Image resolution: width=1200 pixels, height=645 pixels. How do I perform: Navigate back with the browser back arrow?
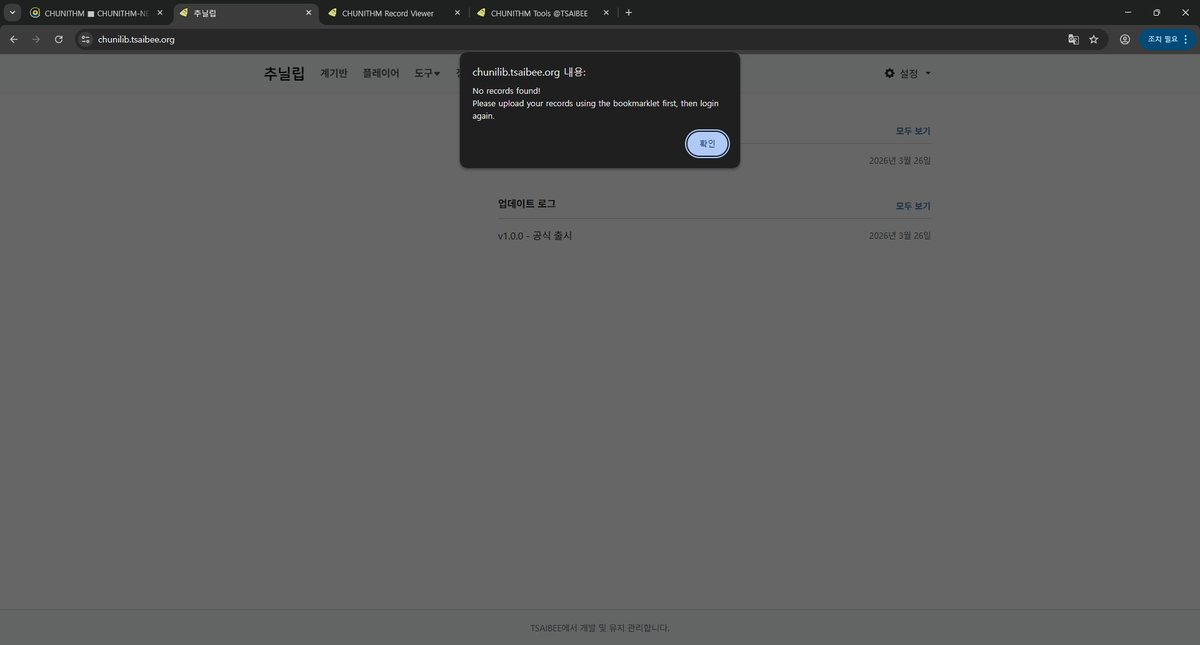tap(13, 39)
